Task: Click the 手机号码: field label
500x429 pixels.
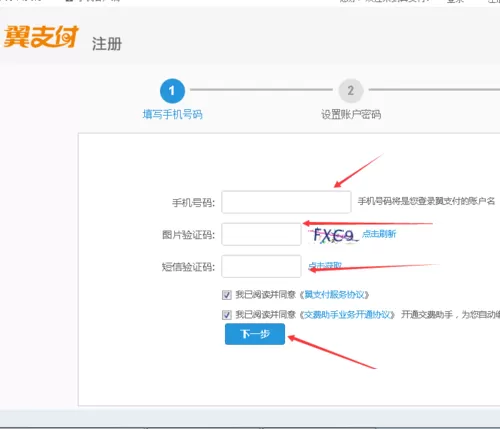Action: (193, 202)
